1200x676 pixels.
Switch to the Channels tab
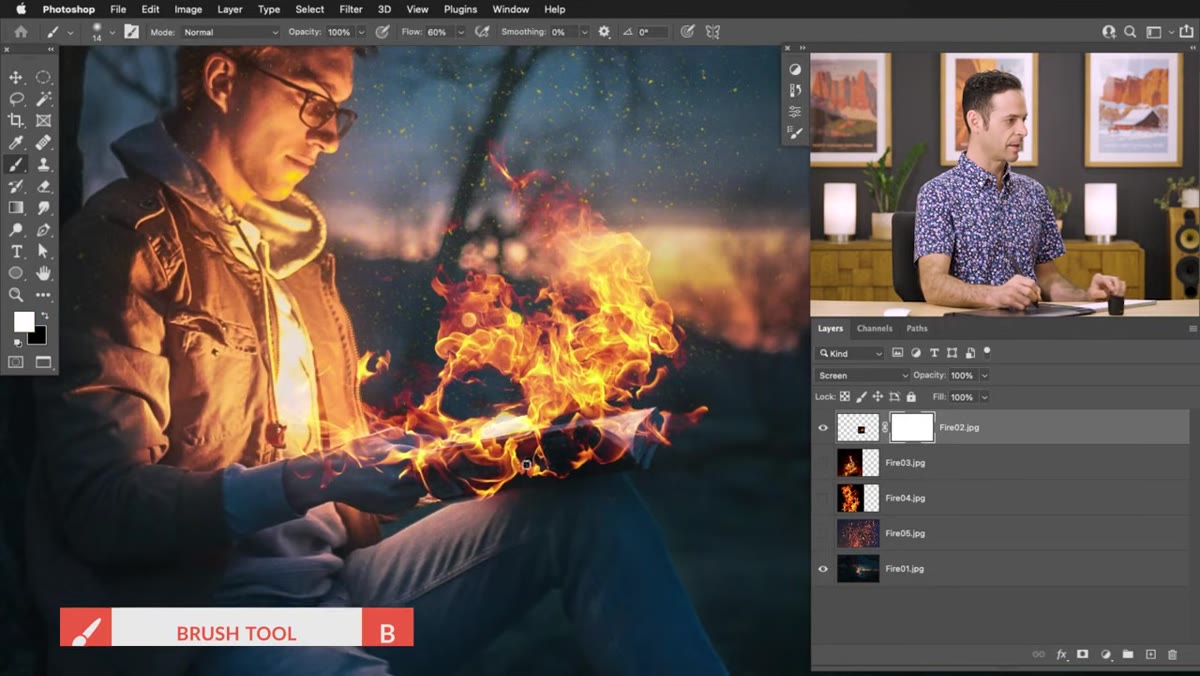[874, 328]
